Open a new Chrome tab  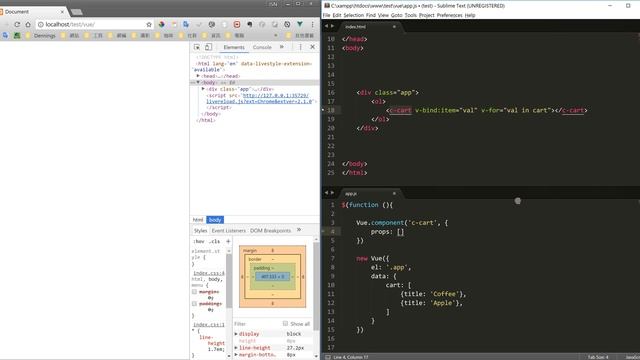click(x=77, y=12)
